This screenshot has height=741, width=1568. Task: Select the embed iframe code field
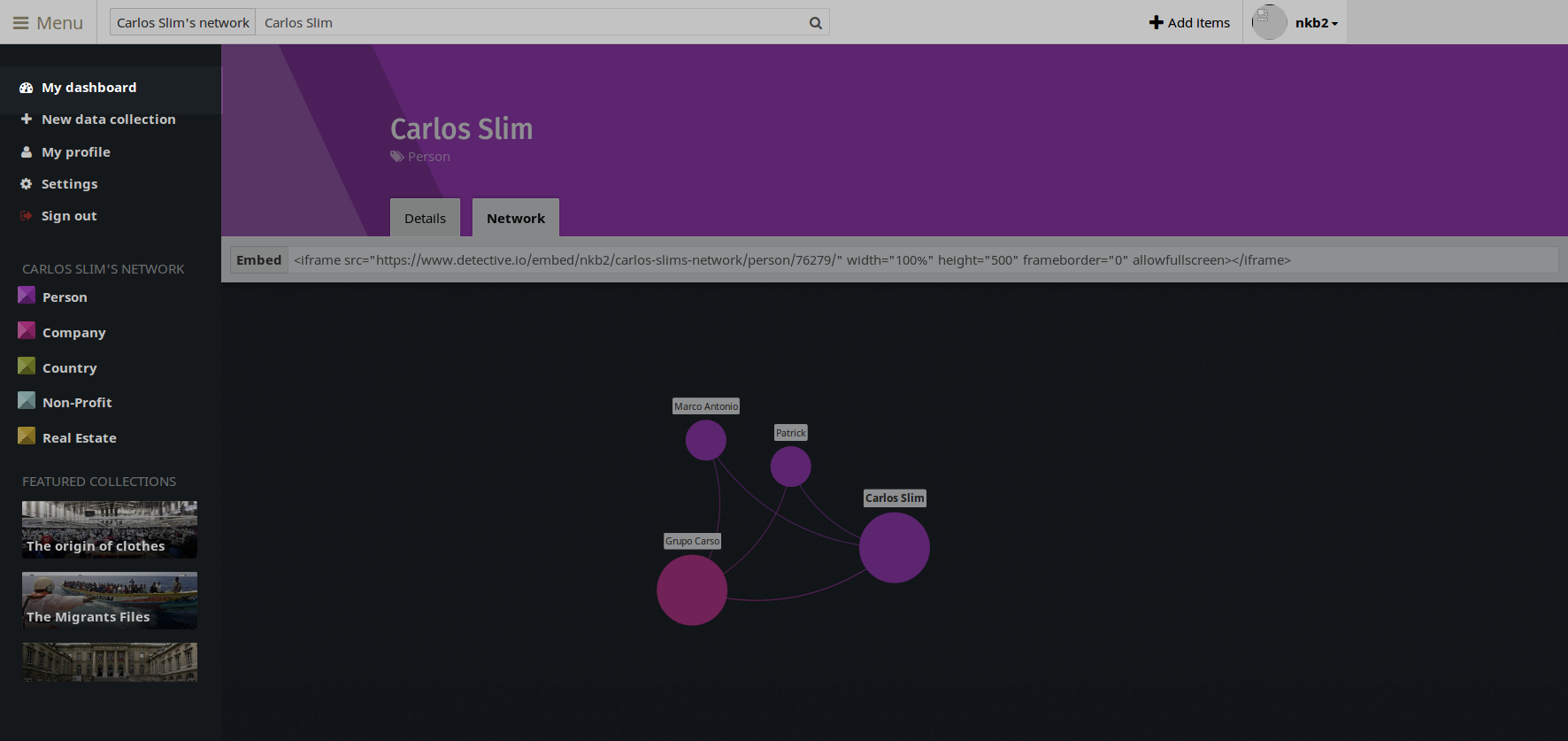[x=924, y=259]
